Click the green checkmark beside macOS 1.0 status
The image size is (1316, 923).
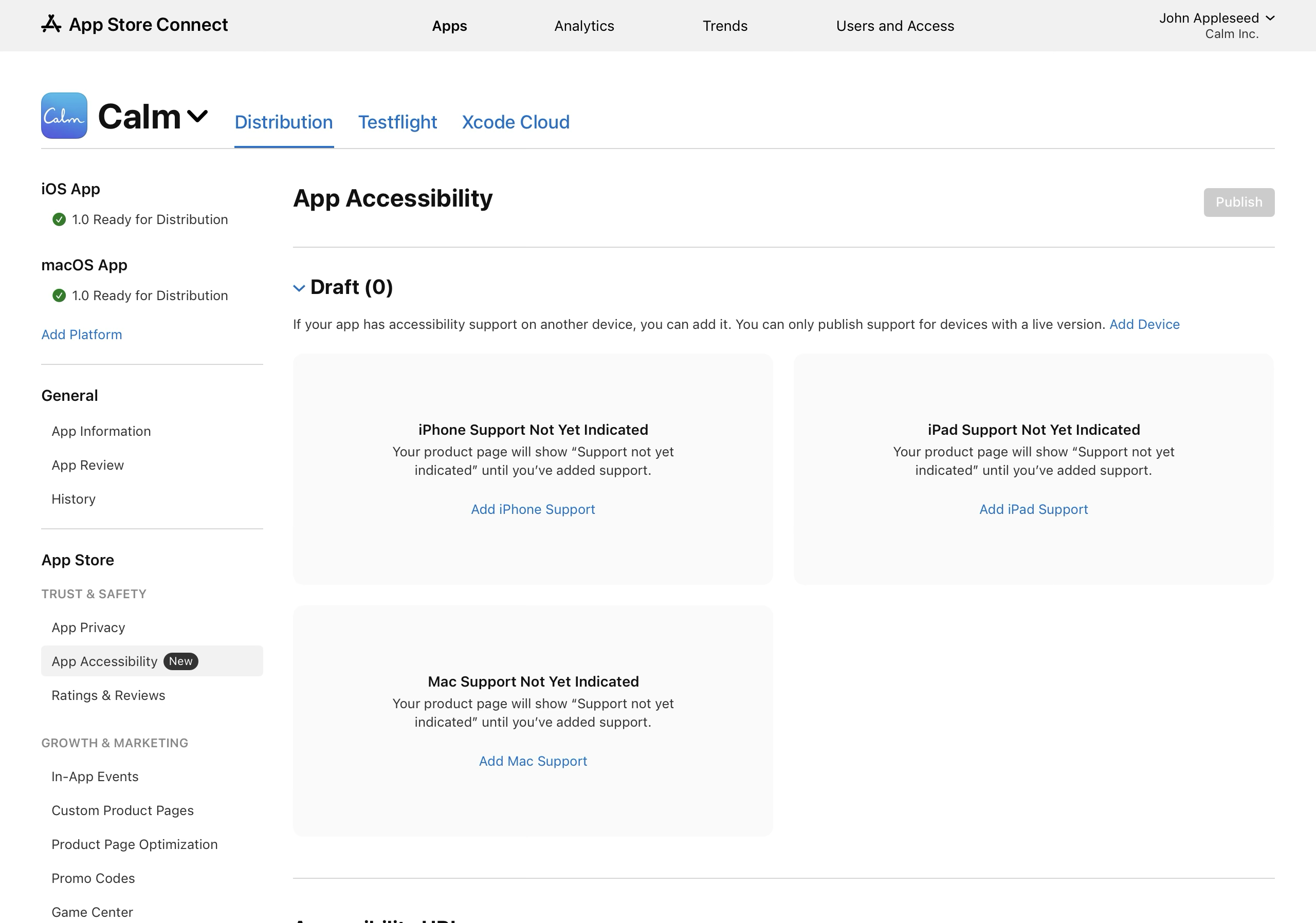[x=59, y=296]
